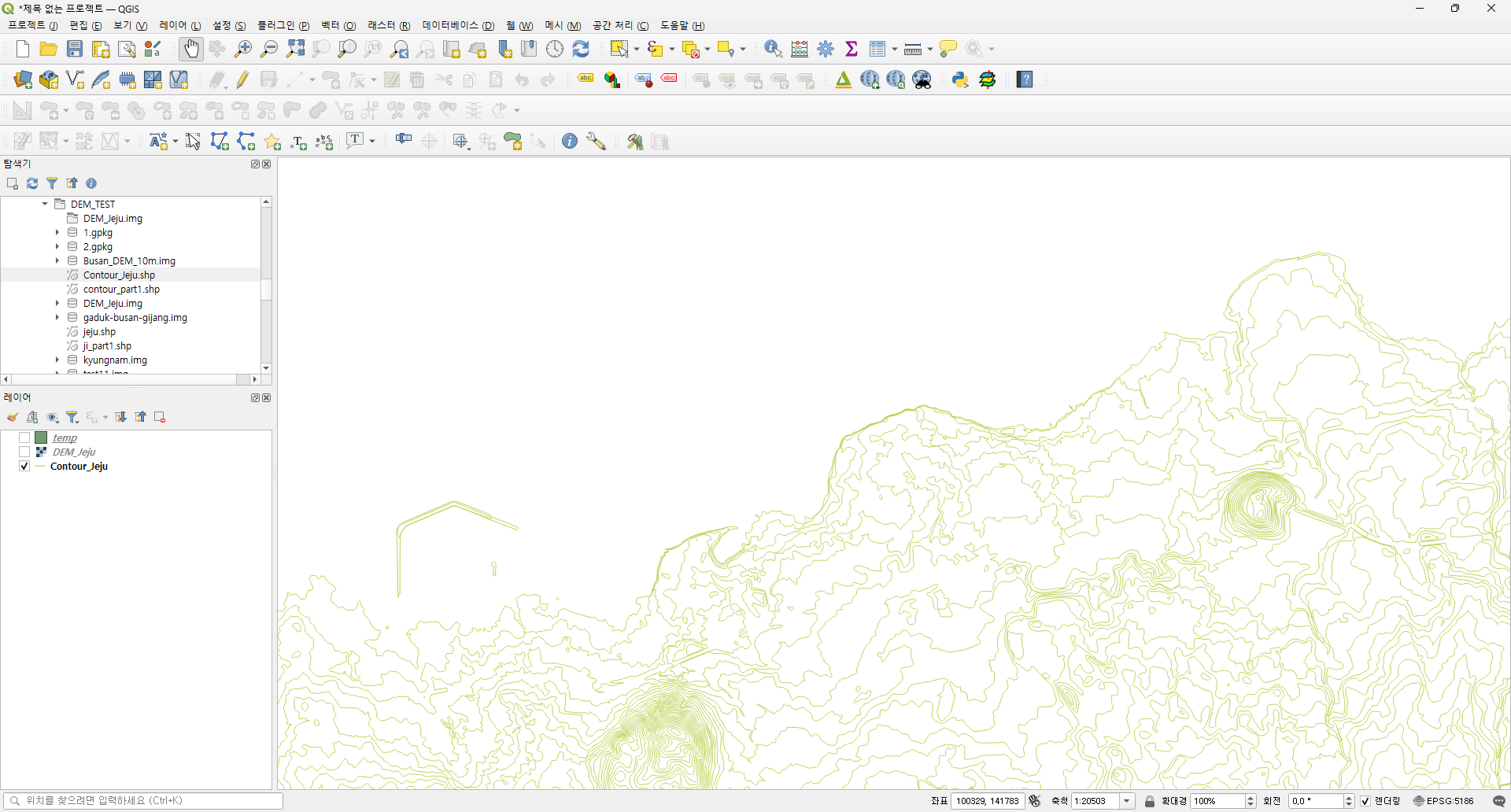
Task: Select the Pan Map hand tool
Action: click(x=191, y=49)
